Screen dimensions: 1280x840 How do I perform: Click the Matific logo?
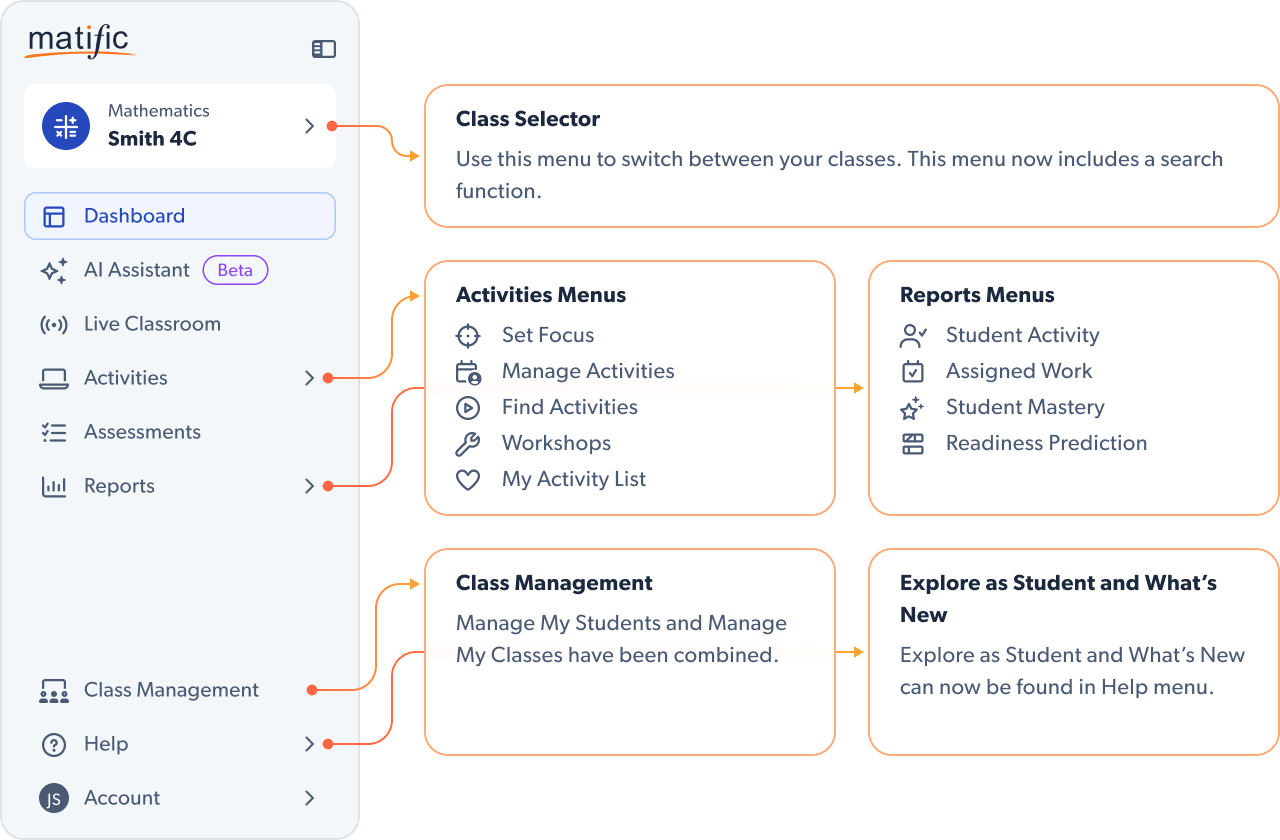pos(79,41)
